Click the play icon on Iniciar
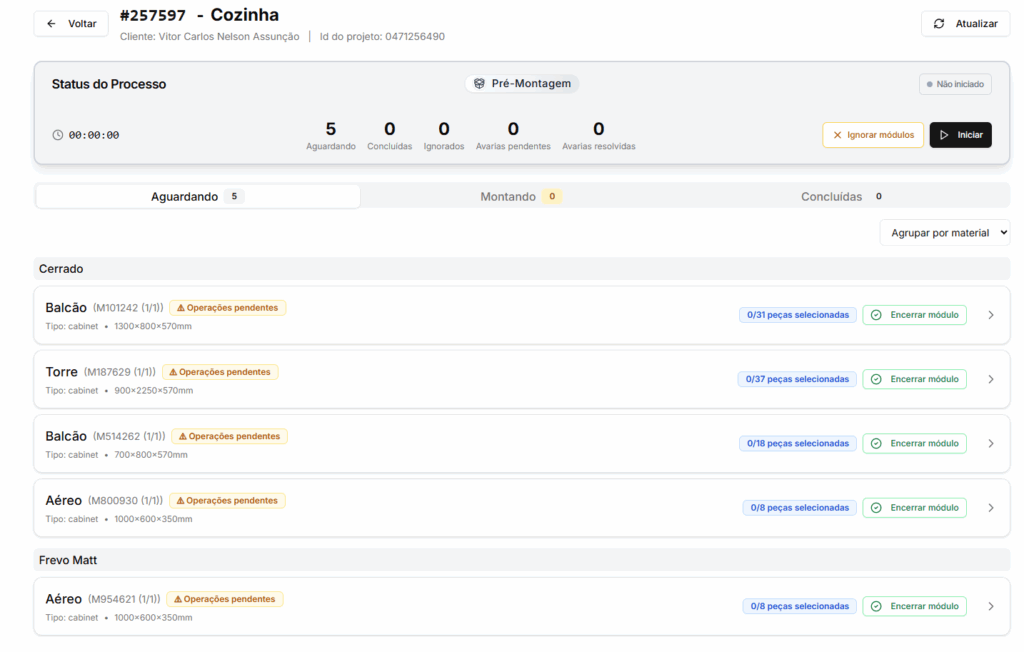The width and height of the screenshot is (1024, 652). 944,135
